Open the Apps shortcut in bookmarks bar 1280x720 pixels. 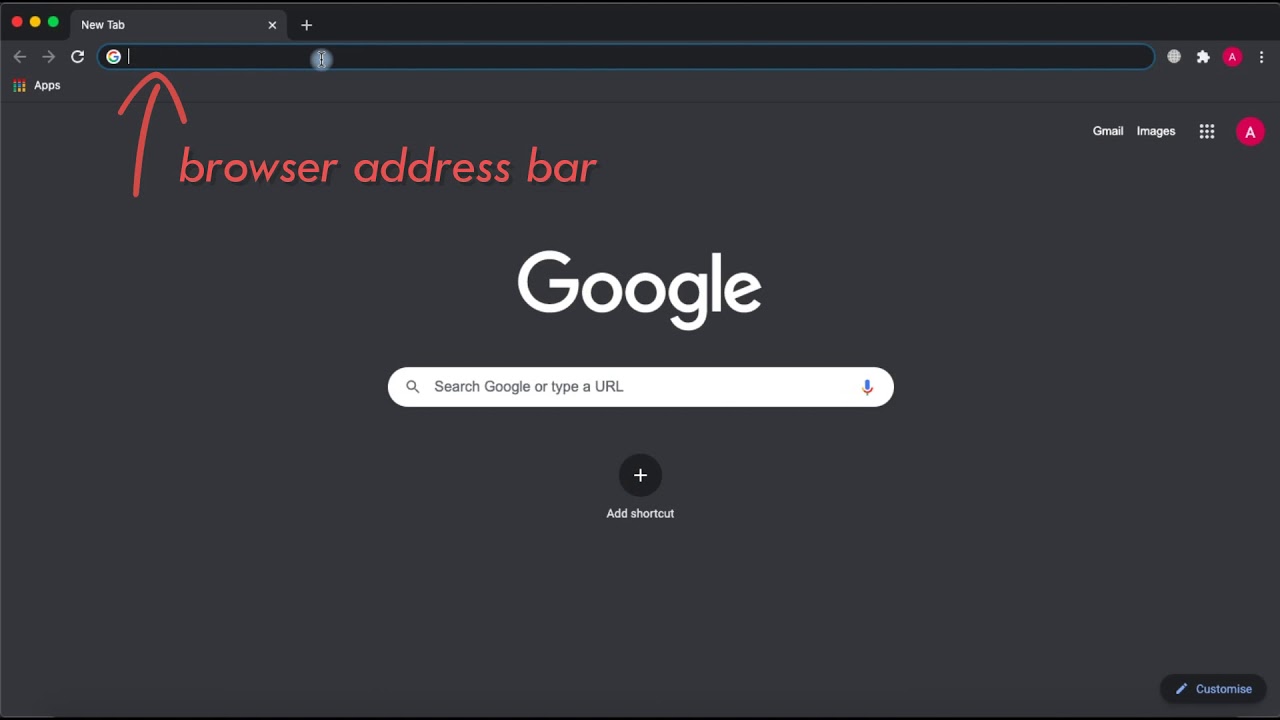(x=37, y=86)
